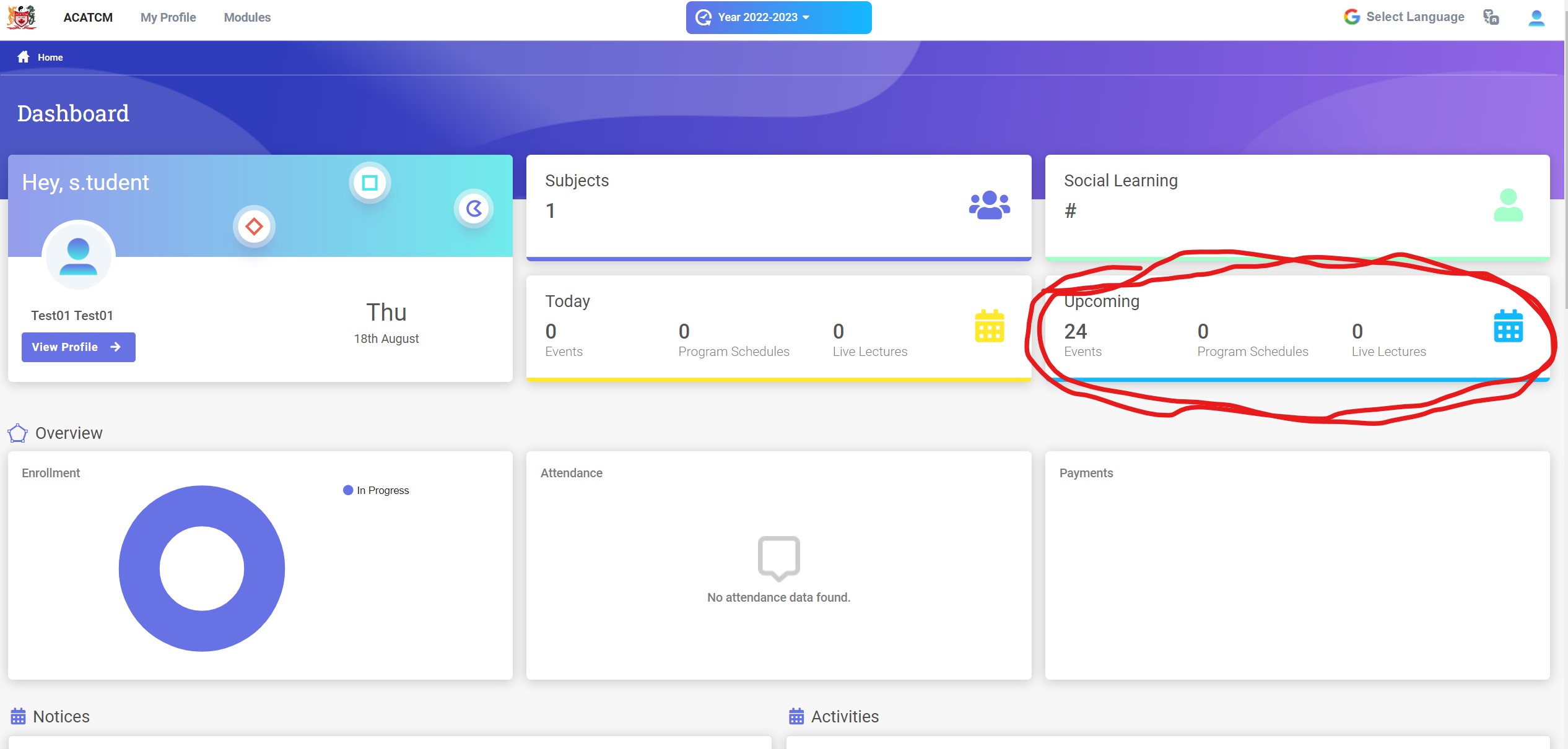The height and width of the screenshot is (749, 1568).
Task: Open the blue Upcoming calendar icon
Action: click(x=1508, y=326)
